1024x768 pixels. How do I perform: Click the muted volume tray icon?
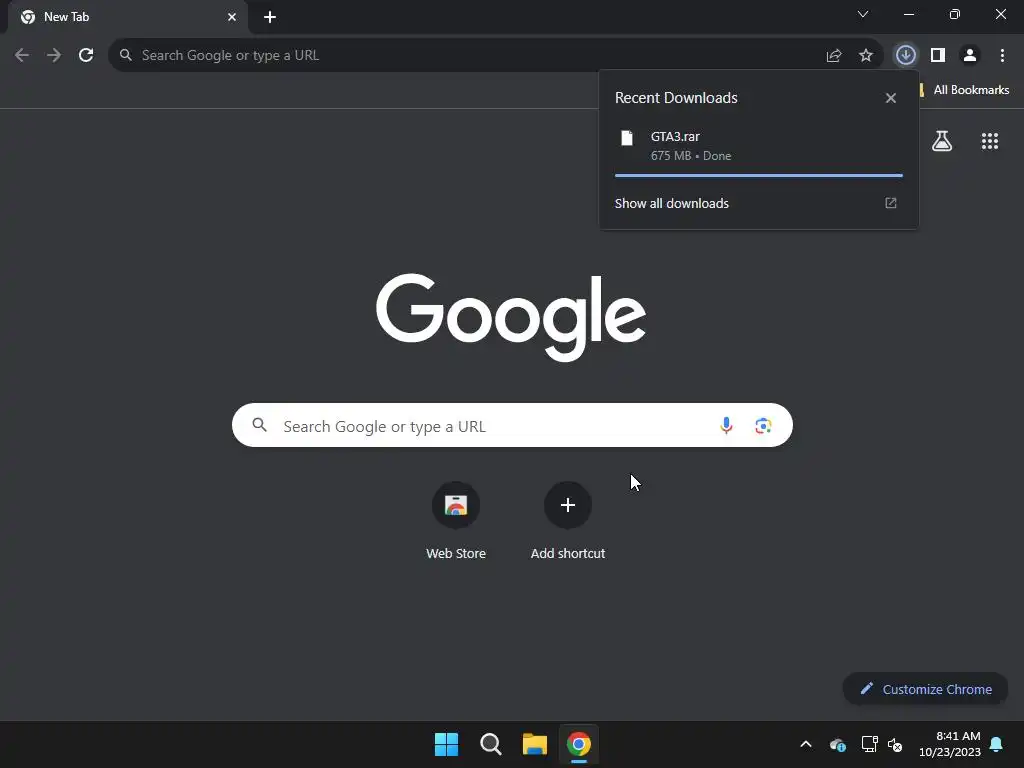click(x=895, y=744)
